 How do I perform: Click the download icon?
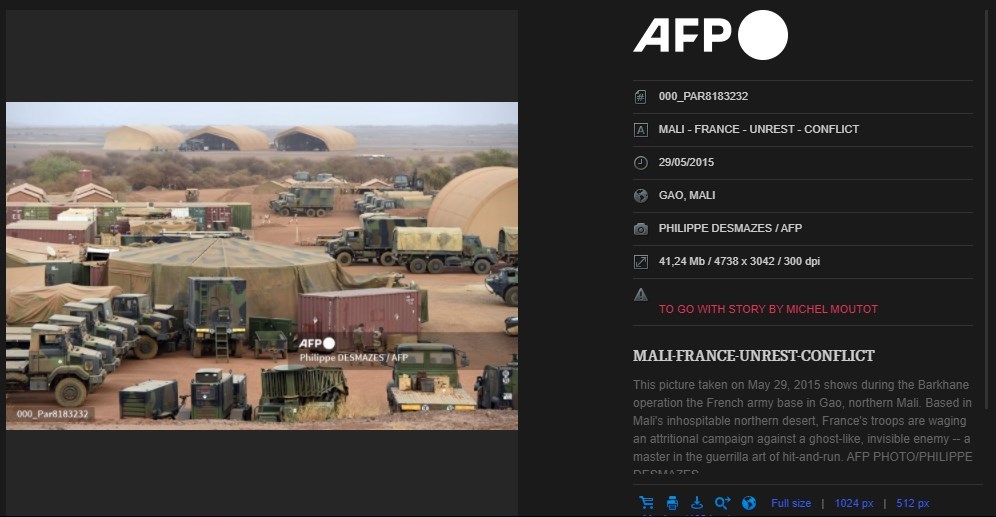coord(697,503)
